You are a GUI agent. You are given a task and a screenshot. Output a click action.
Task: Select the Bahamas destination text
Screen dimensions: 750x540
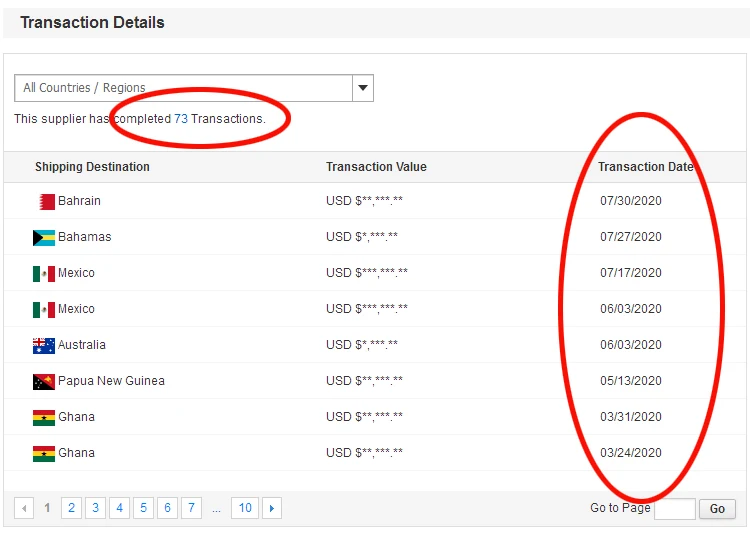[x=85, y=237]
